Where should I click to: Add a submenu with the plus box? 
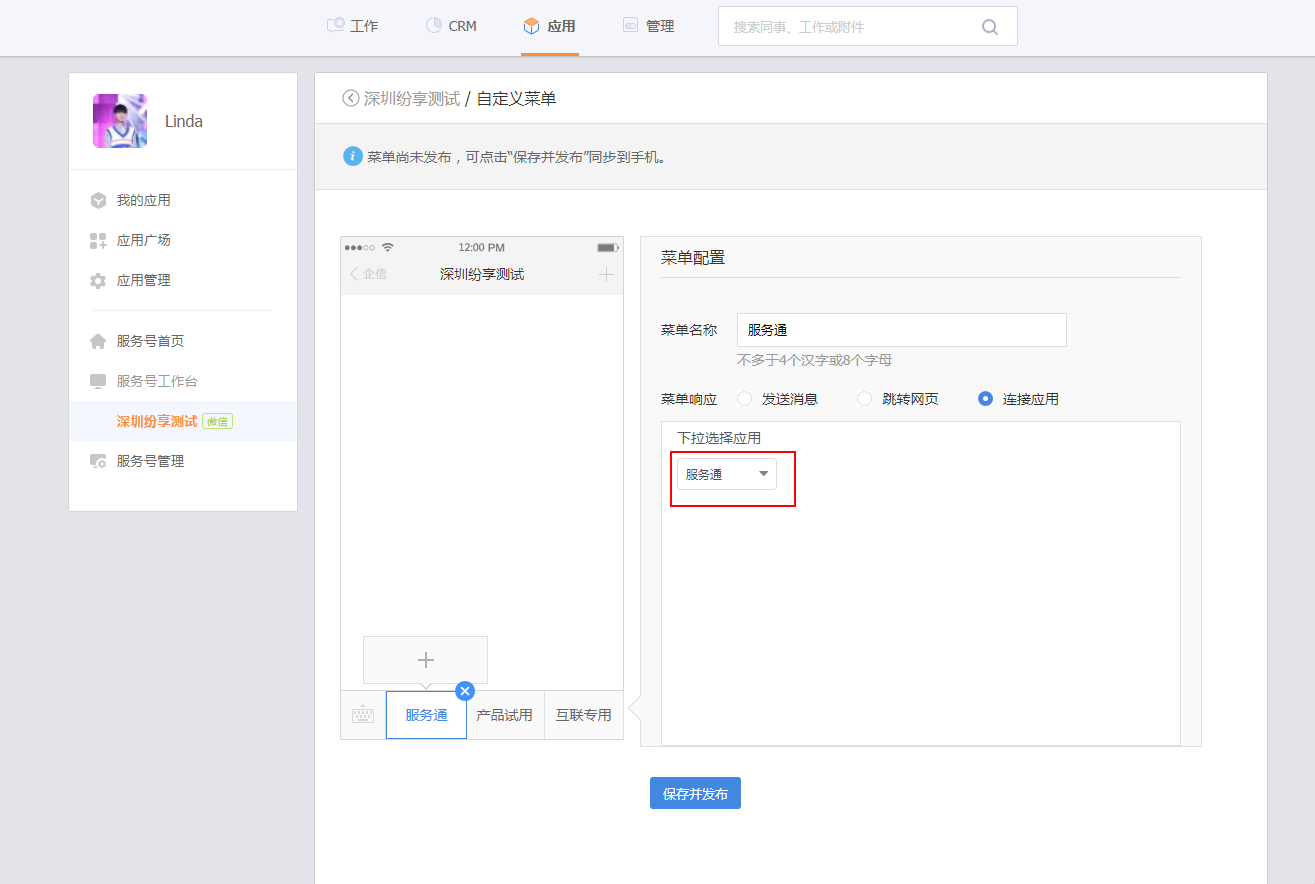[425, 660]
